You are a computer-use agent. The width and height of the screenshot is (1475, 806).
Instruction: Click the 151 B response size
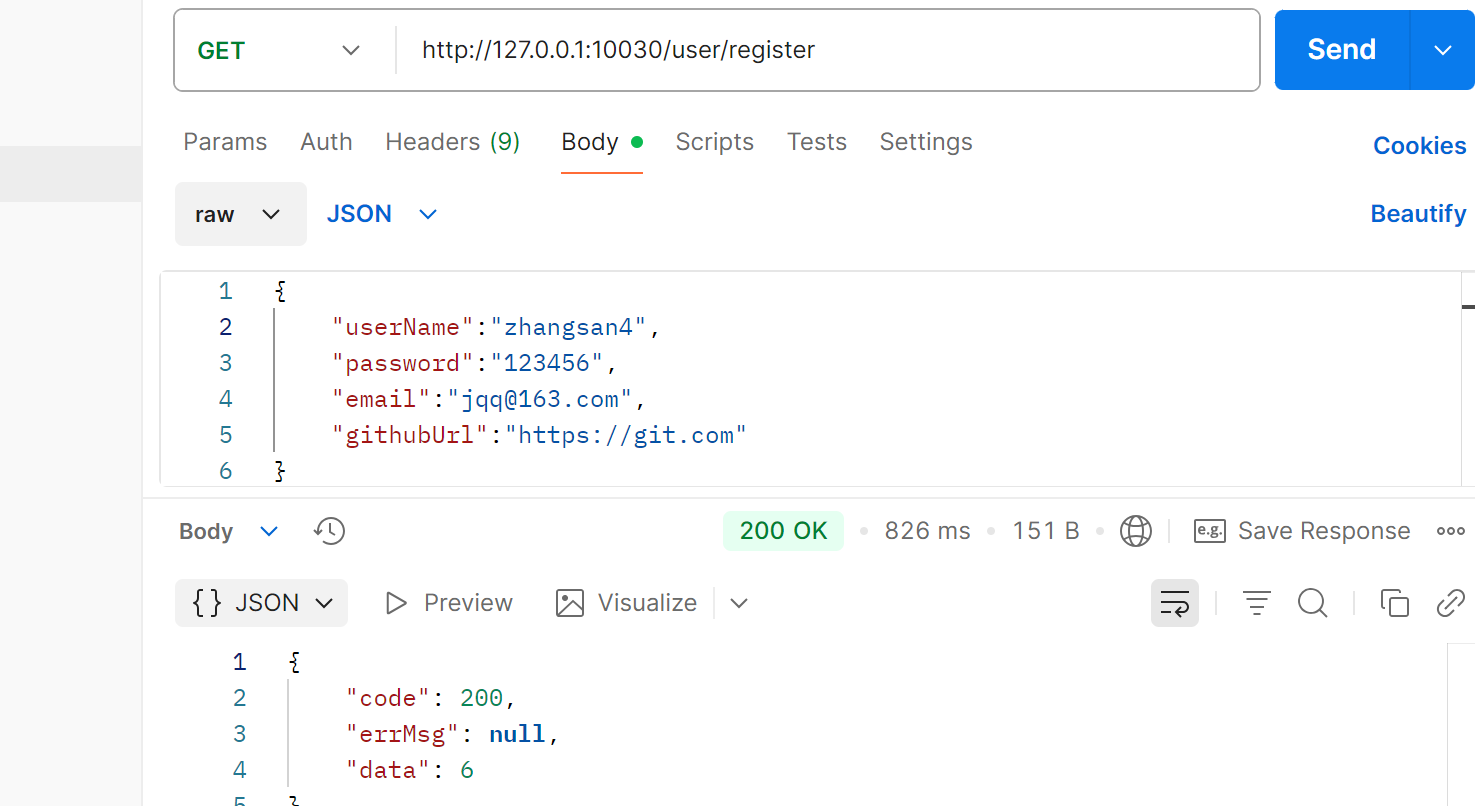pos(1045,531)
